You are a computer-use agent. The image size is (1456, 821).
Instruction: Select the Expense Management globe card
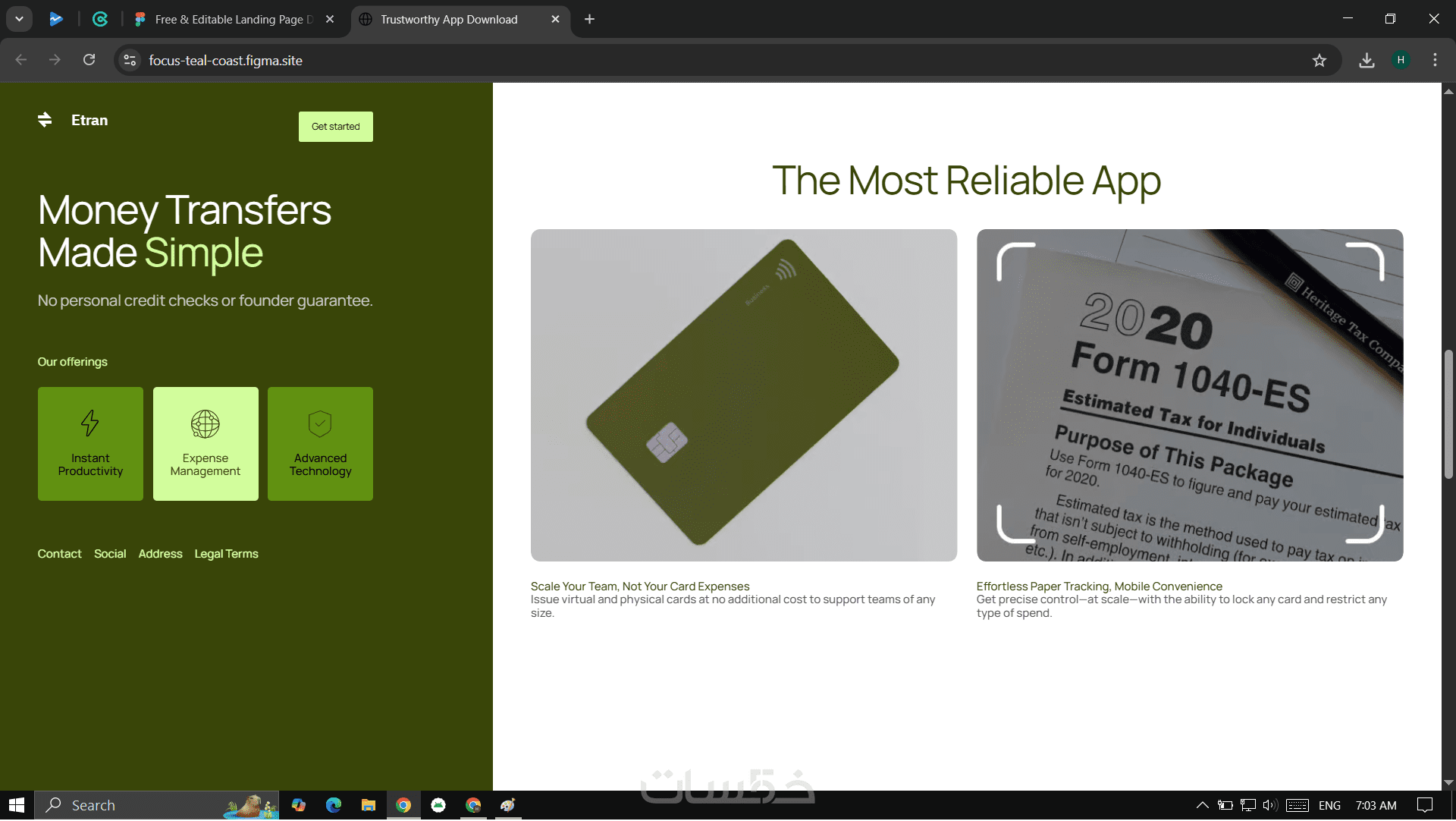pos(206,444)
